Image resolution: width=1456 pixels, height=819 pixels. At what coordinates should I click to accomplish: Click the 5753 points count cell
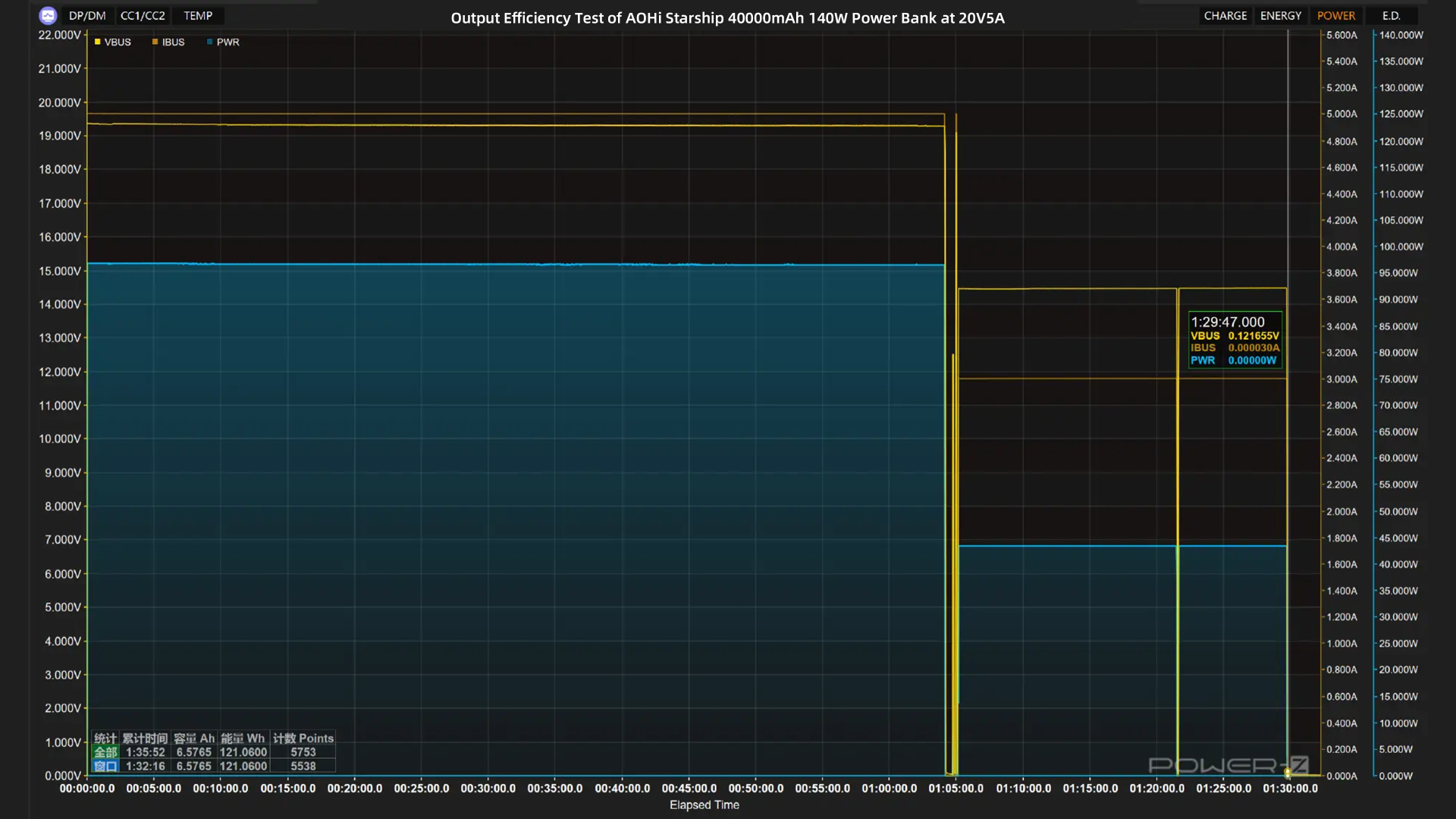(x=303, y=752)
